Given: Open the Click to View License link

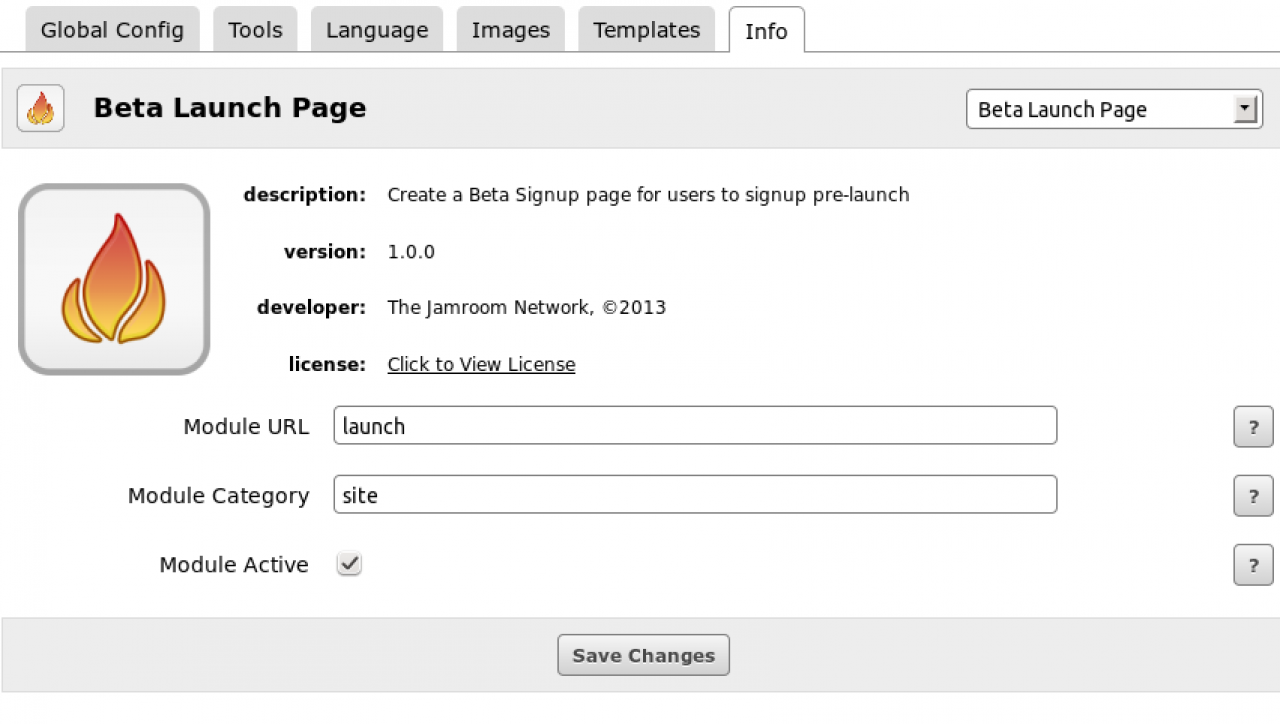Looking at the screenshot, I should (481, 364).
